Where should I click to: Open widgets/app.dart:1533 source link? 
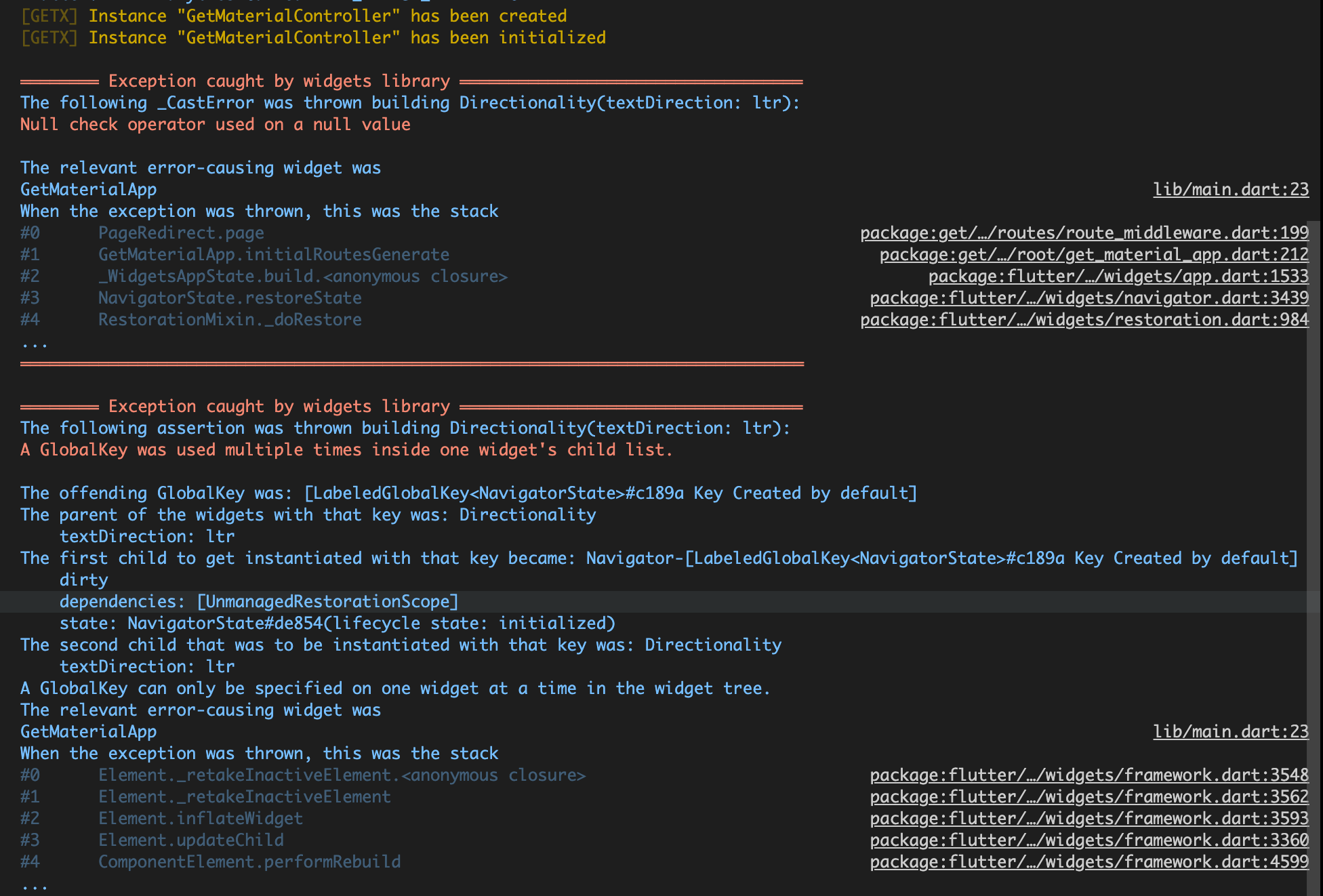pos(1117,276)
